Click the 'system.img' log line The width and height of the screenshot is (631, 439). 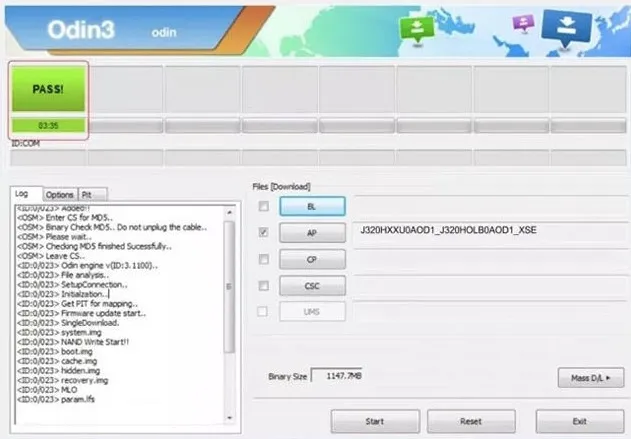[59, 332]
